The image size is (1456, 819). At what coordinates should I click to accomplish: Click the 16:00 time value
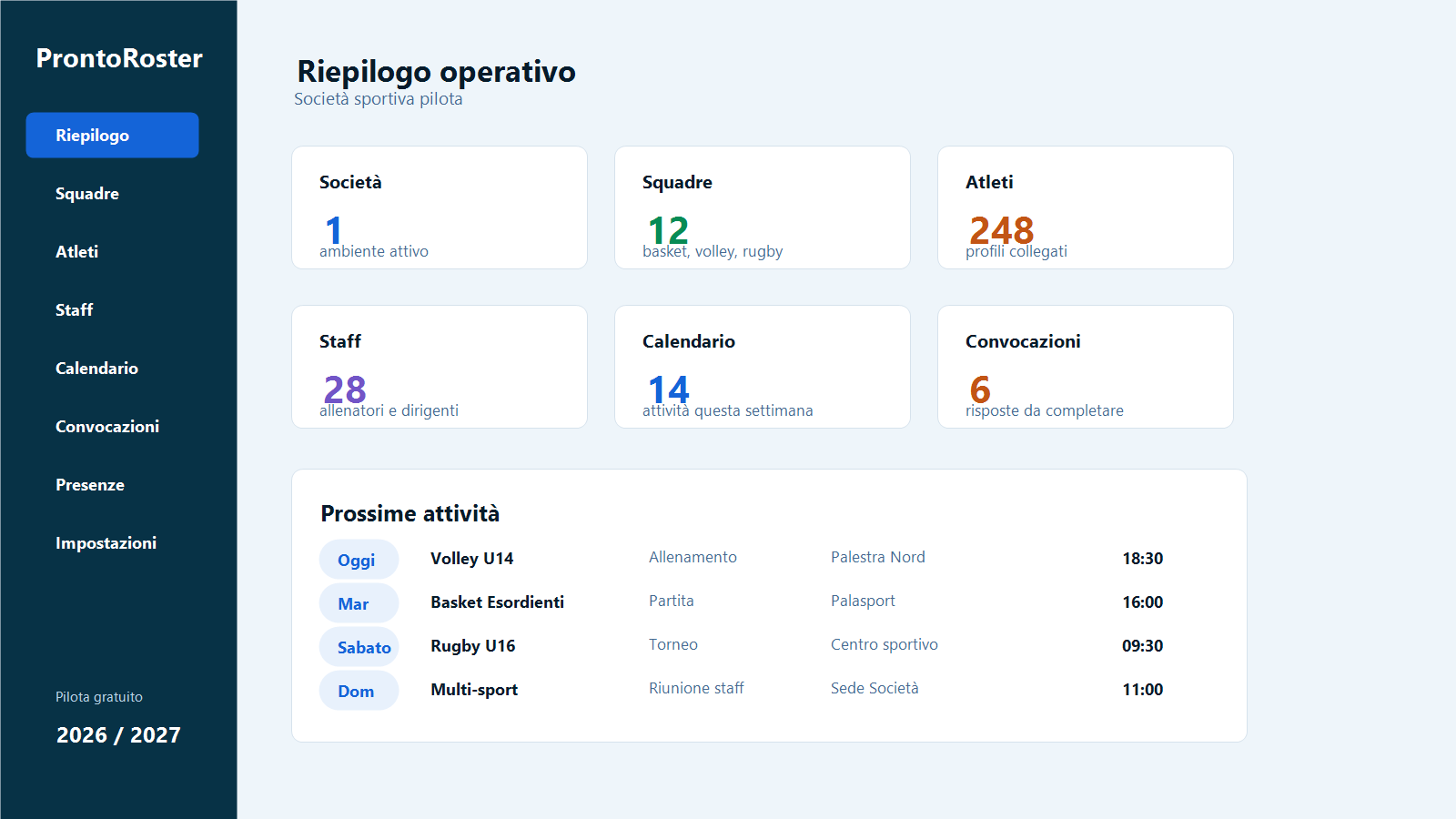click(x=1143, y=602)
